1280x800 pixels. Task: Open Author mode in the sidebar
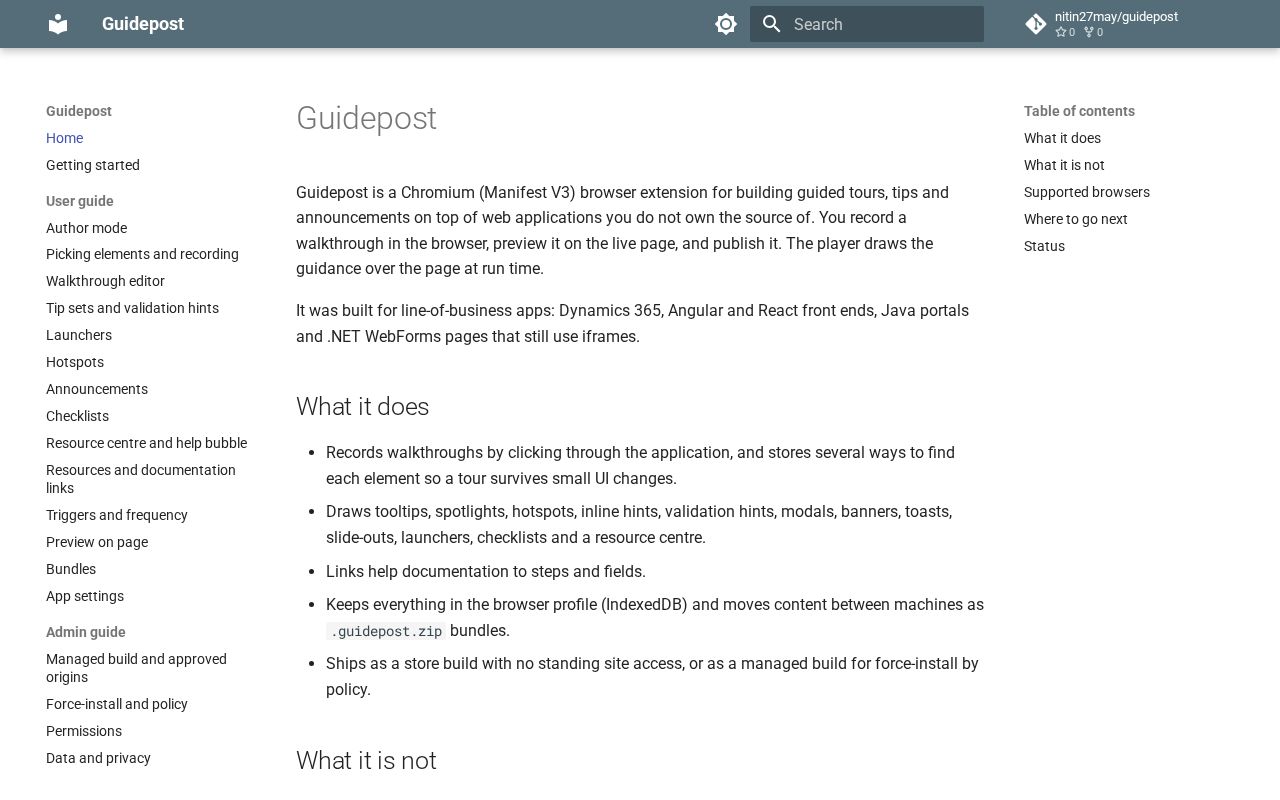[x=86, y=228]
